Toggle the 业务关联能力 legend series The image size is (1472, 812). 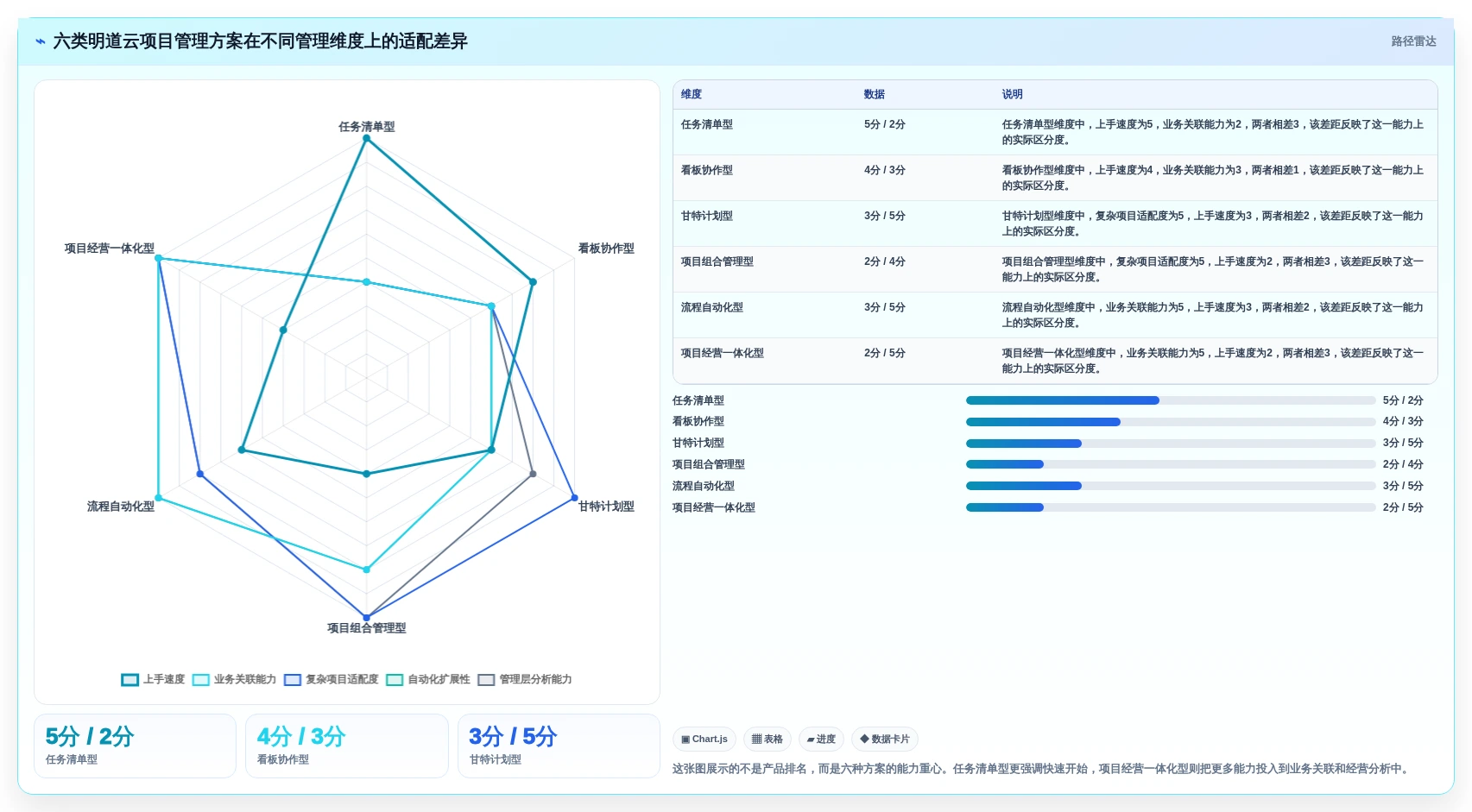point(234,679)
